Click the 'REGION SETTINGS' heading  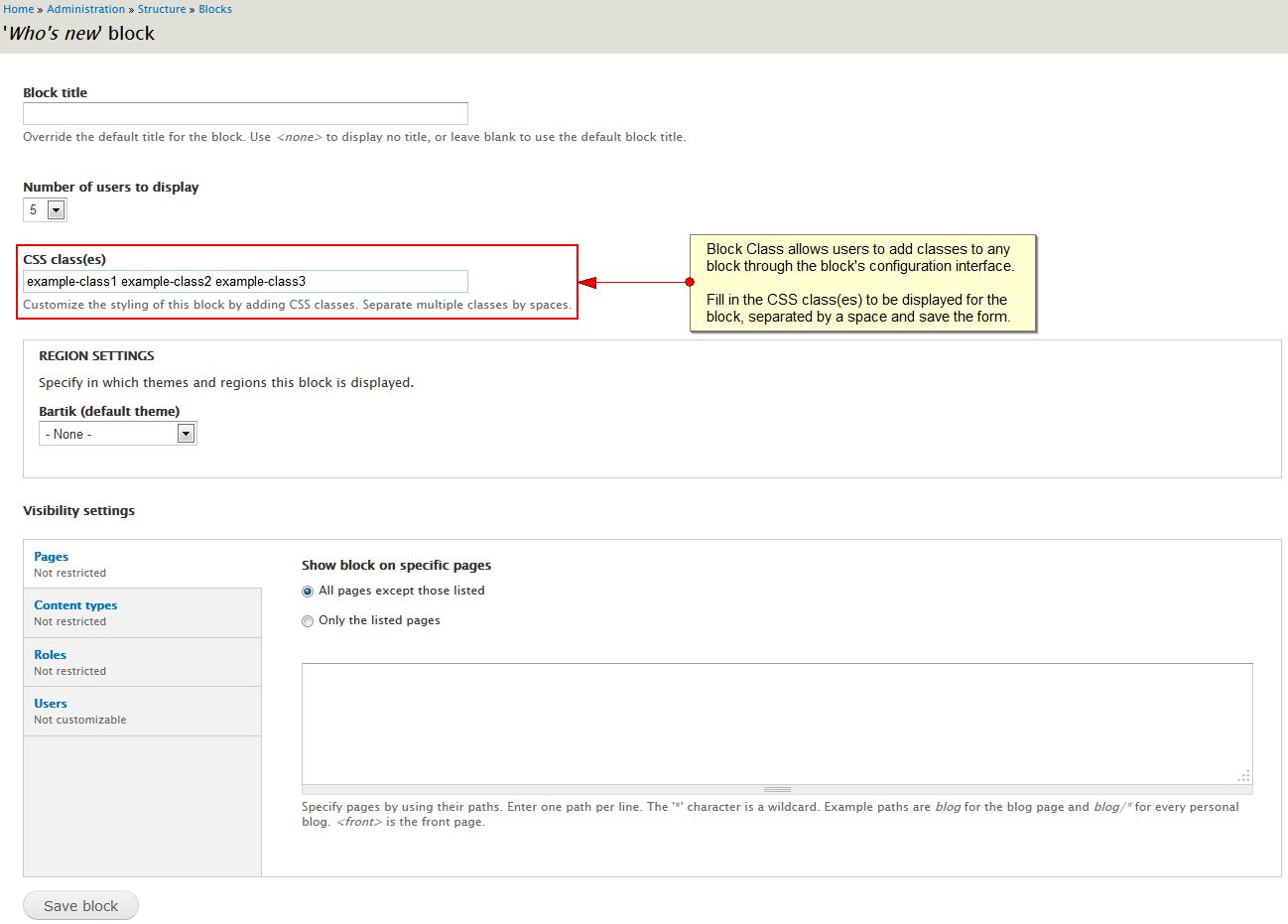(x=96, y=355)
